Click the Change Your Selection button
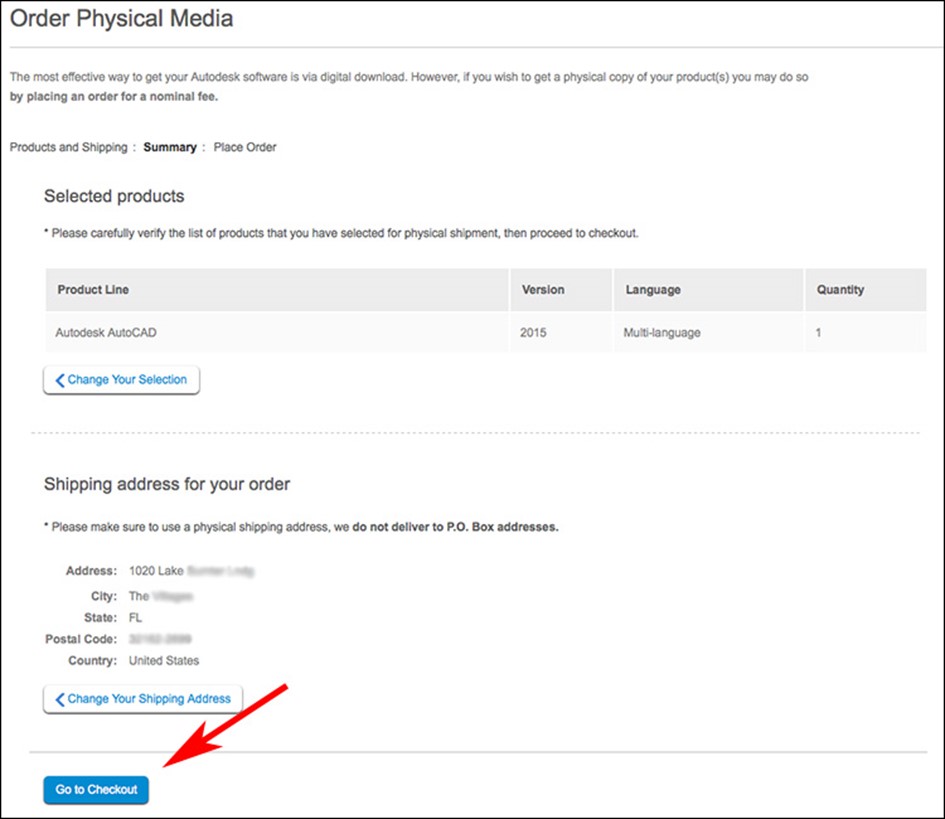The width and height of the screenshot is (945, 819). pyautogui.click(x=121, y=380)
